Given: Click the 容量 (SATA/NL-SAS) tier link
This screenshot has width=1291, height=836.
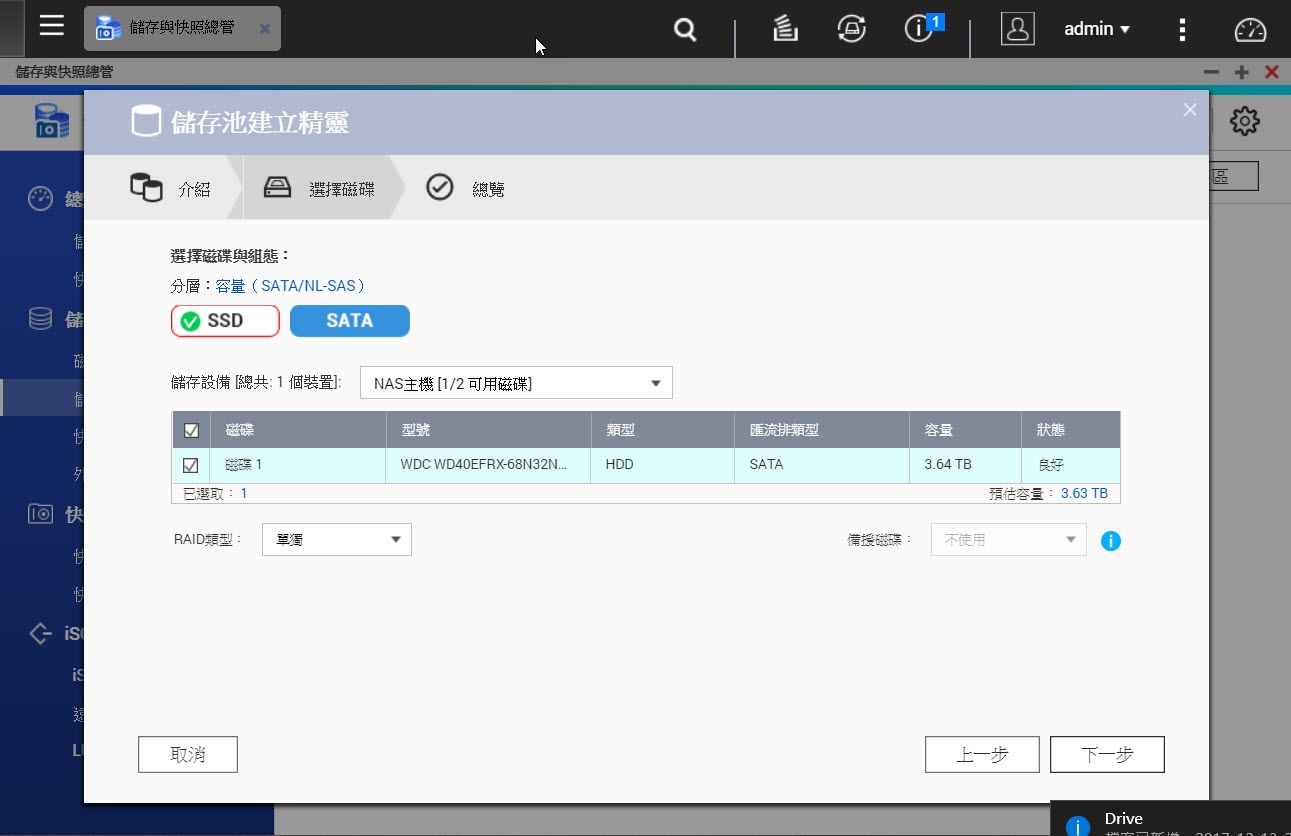Looking at the screenshot, I should (x=291, y=286).
